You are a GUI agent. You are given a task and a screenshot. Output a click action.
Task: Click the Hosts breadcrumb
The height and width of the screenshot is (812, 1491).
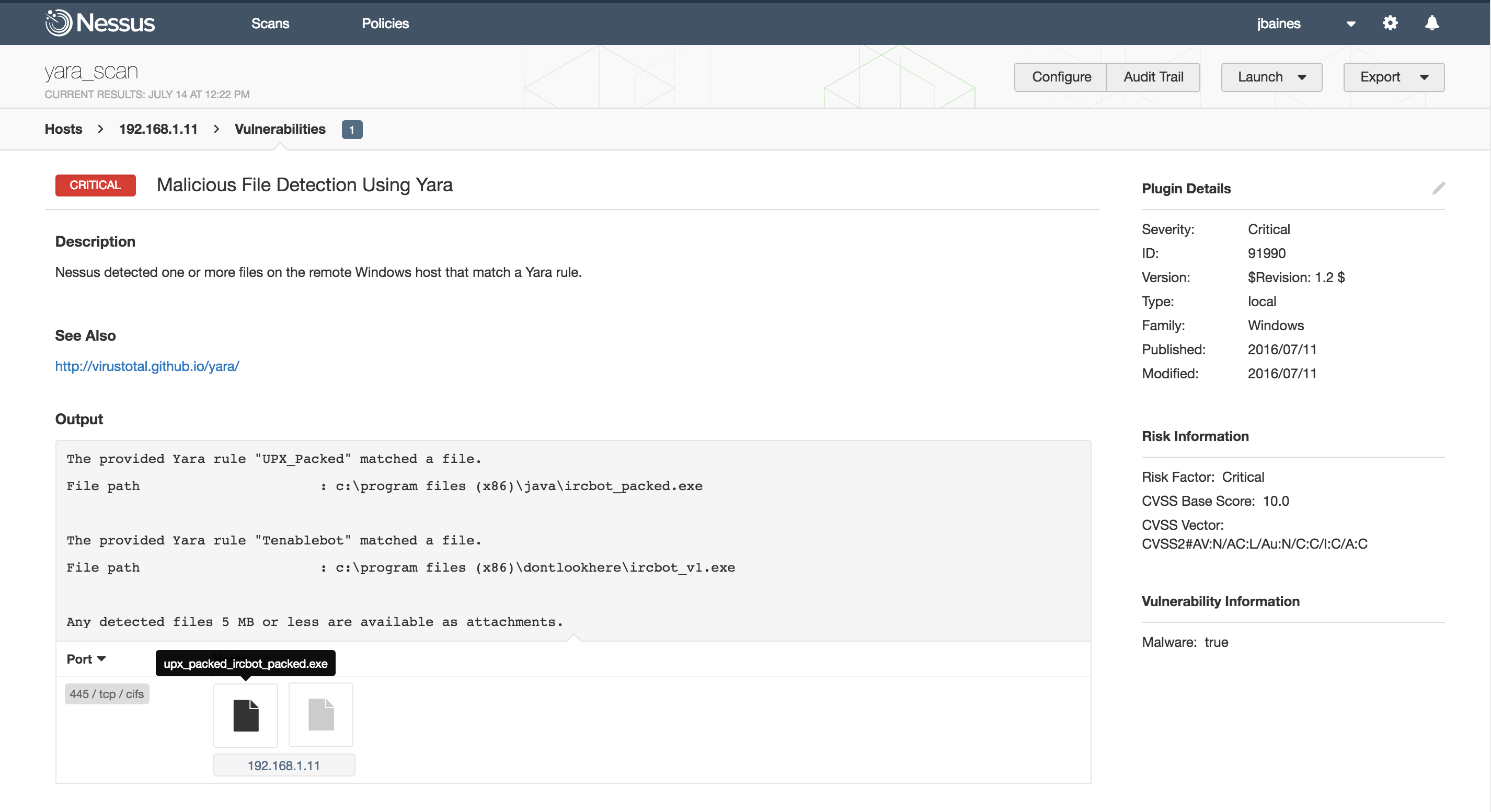click(63, 129)
